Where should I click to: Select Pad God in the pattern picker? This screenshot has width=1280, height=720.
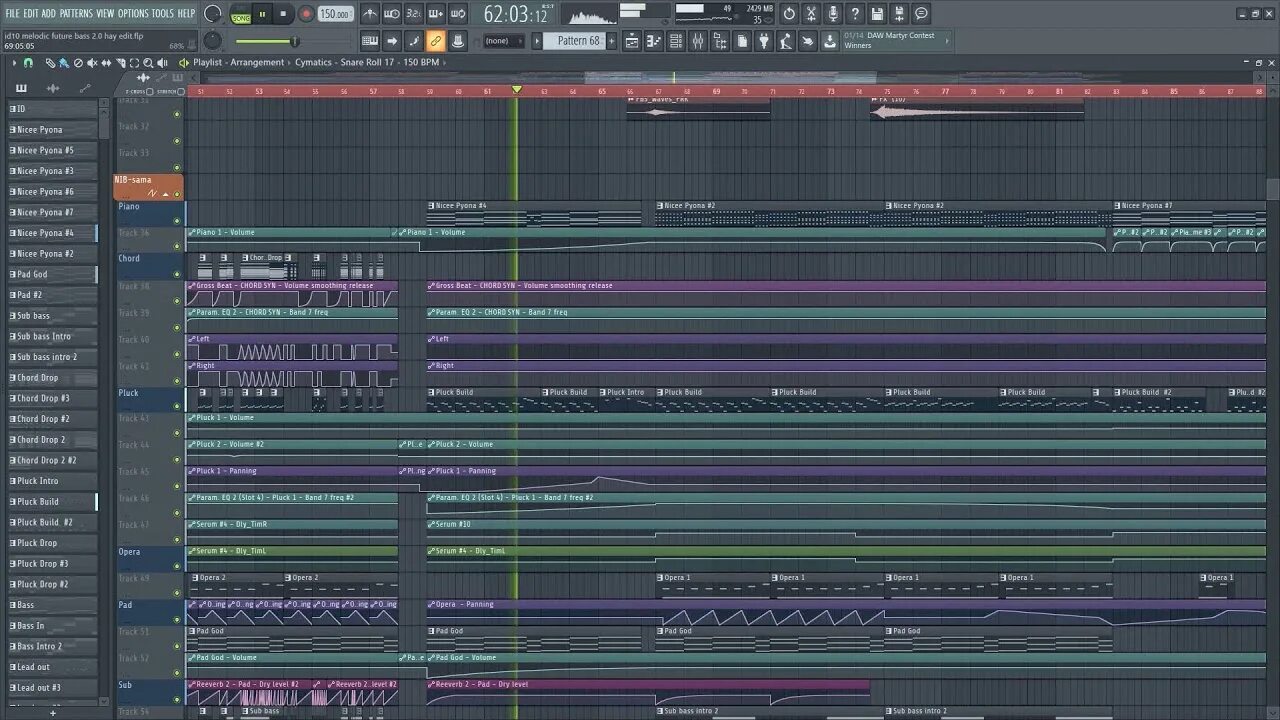53,274
